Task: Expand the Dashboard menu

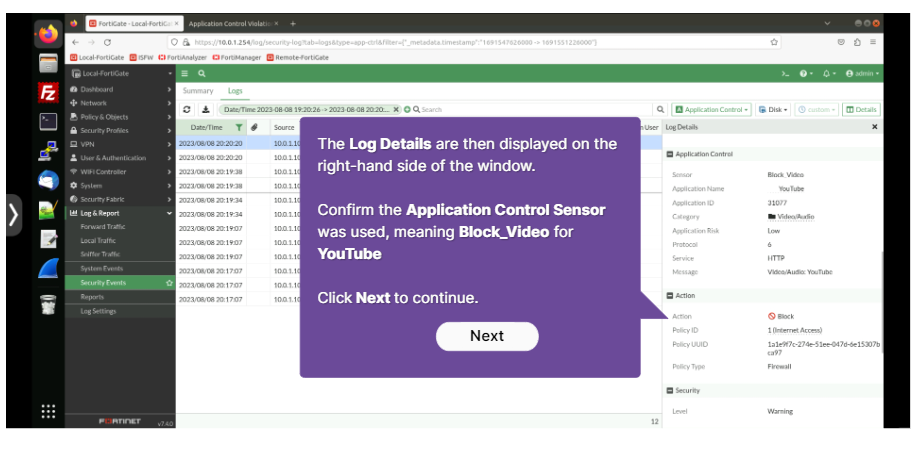Action: [x=120, y=89]
